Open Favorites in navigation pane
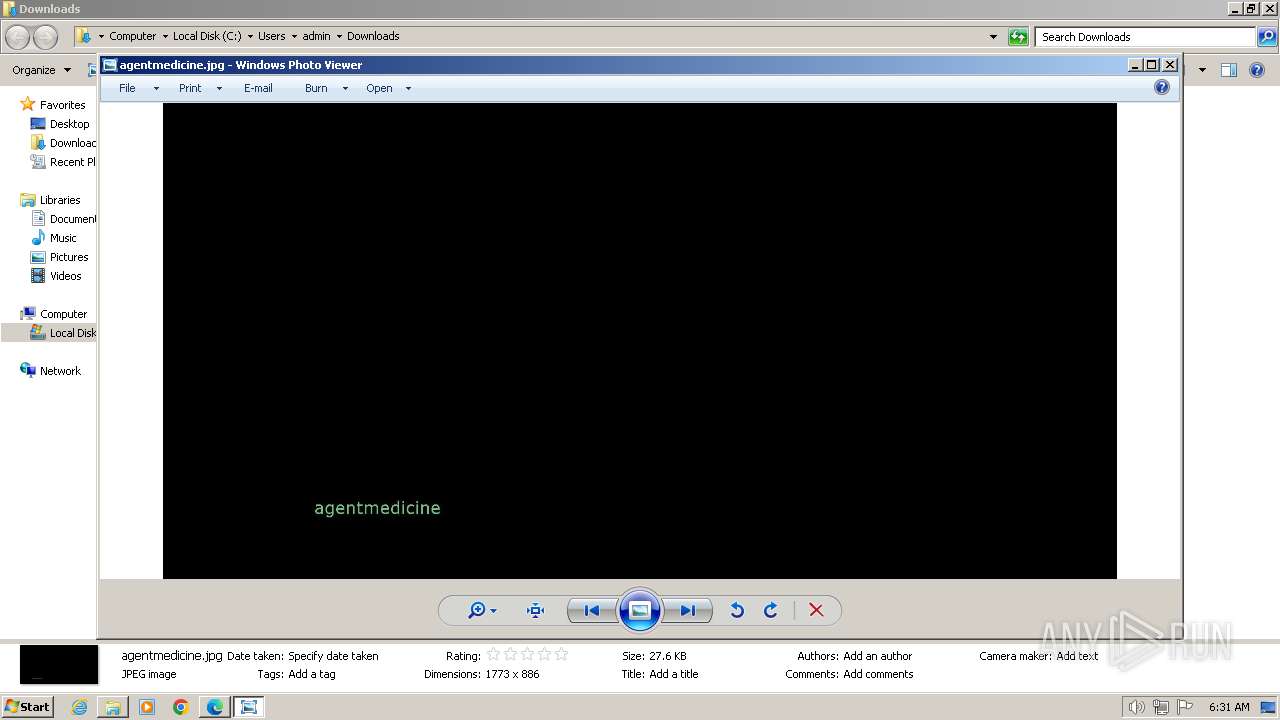The height and width of the screenshot is (720, 1280). 62,105
